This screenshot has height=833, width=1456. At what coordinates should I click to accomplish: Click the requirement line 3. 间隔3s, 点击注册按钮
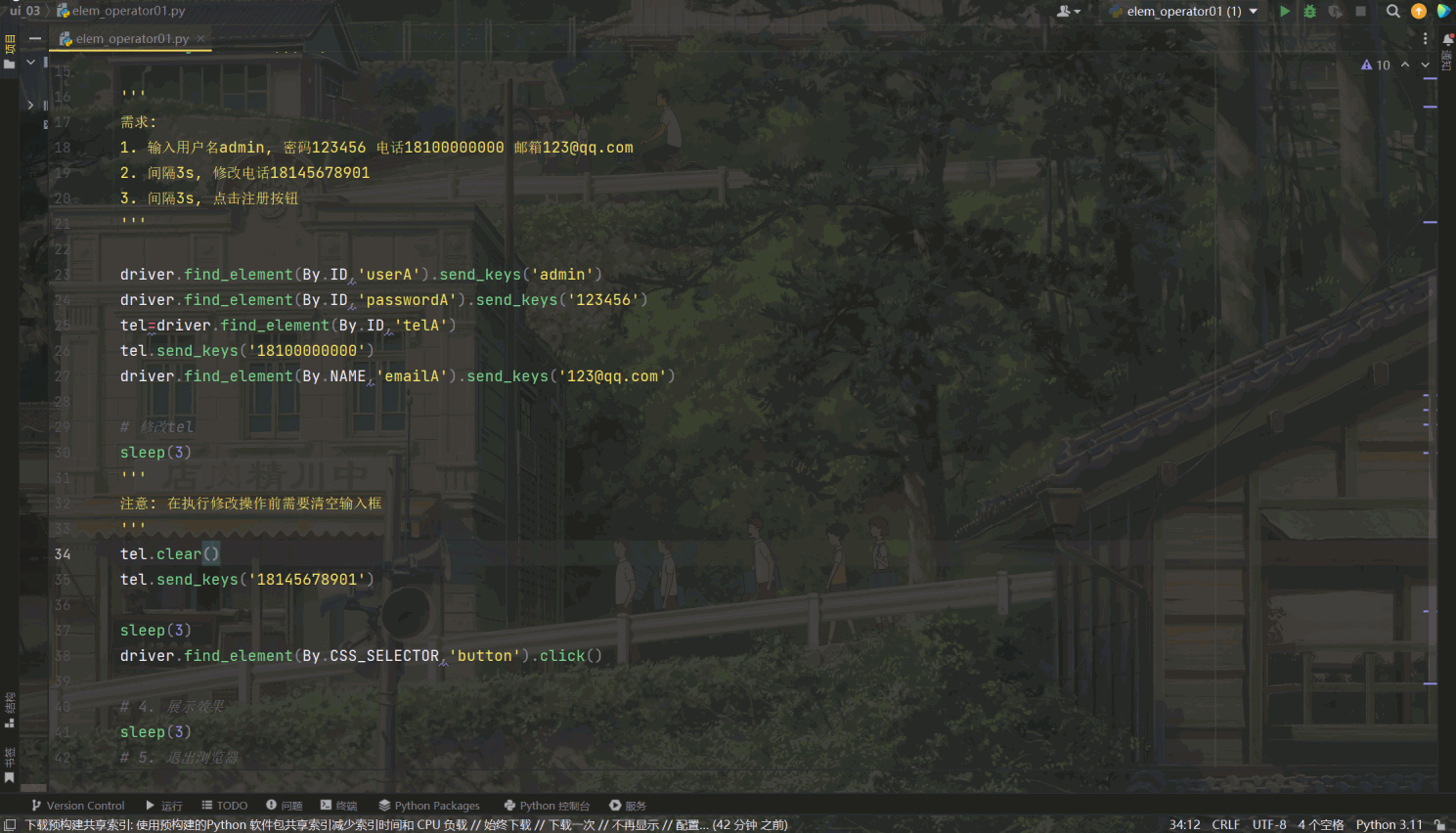coord(209,198)
